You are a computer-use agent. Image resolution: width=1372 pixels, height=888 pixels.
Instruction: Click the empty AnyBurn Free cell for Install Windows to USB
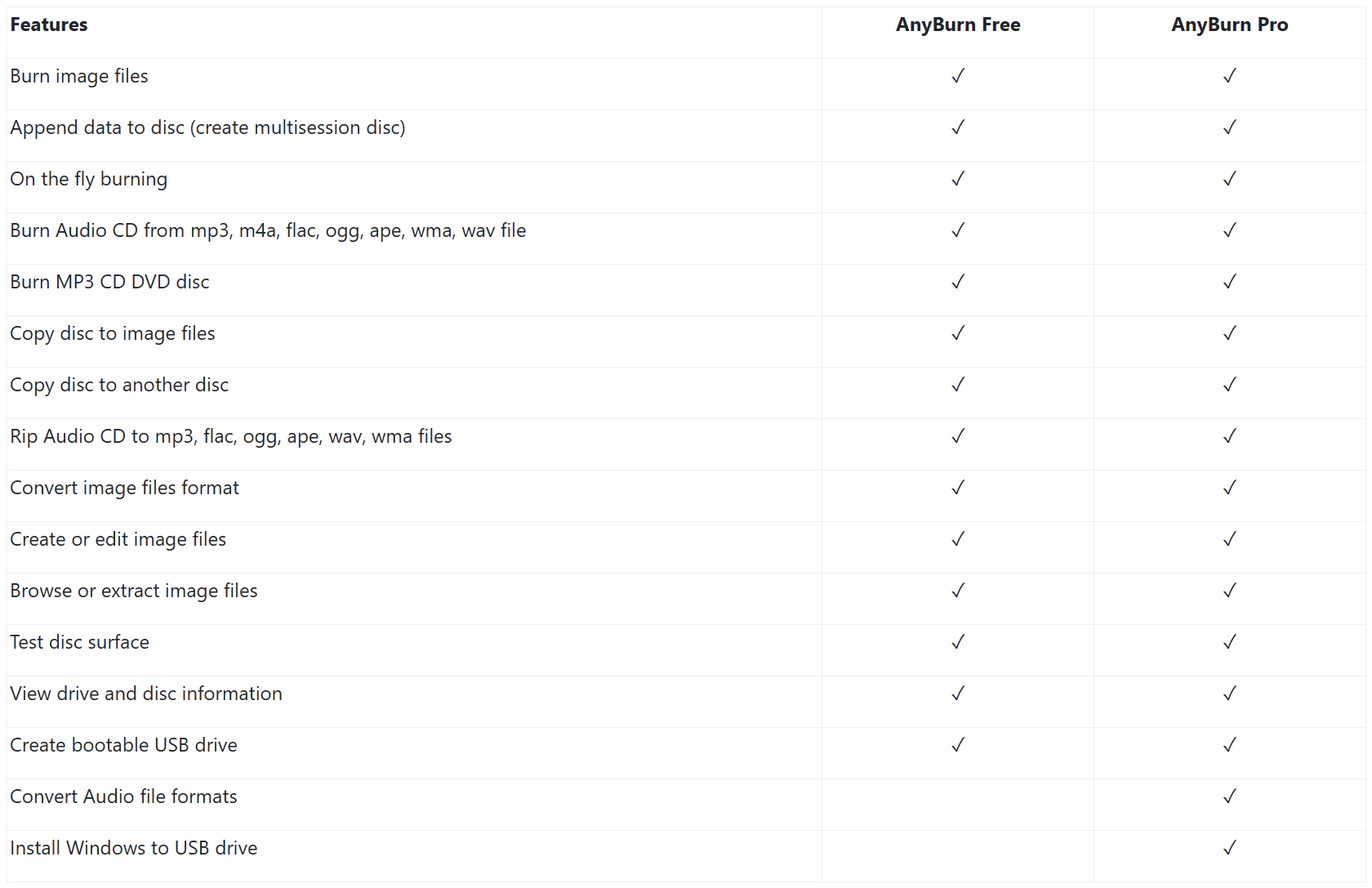(x=958, y=856)
